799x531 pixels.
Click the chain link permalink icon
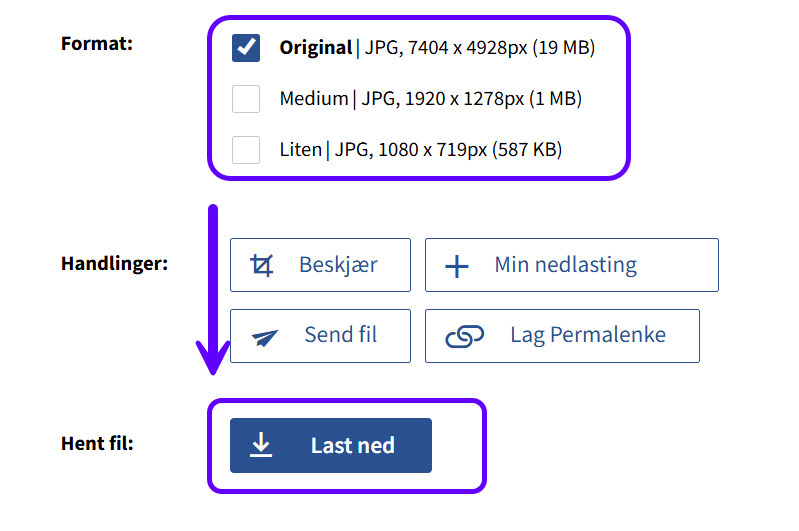click(x=464, y=336)
